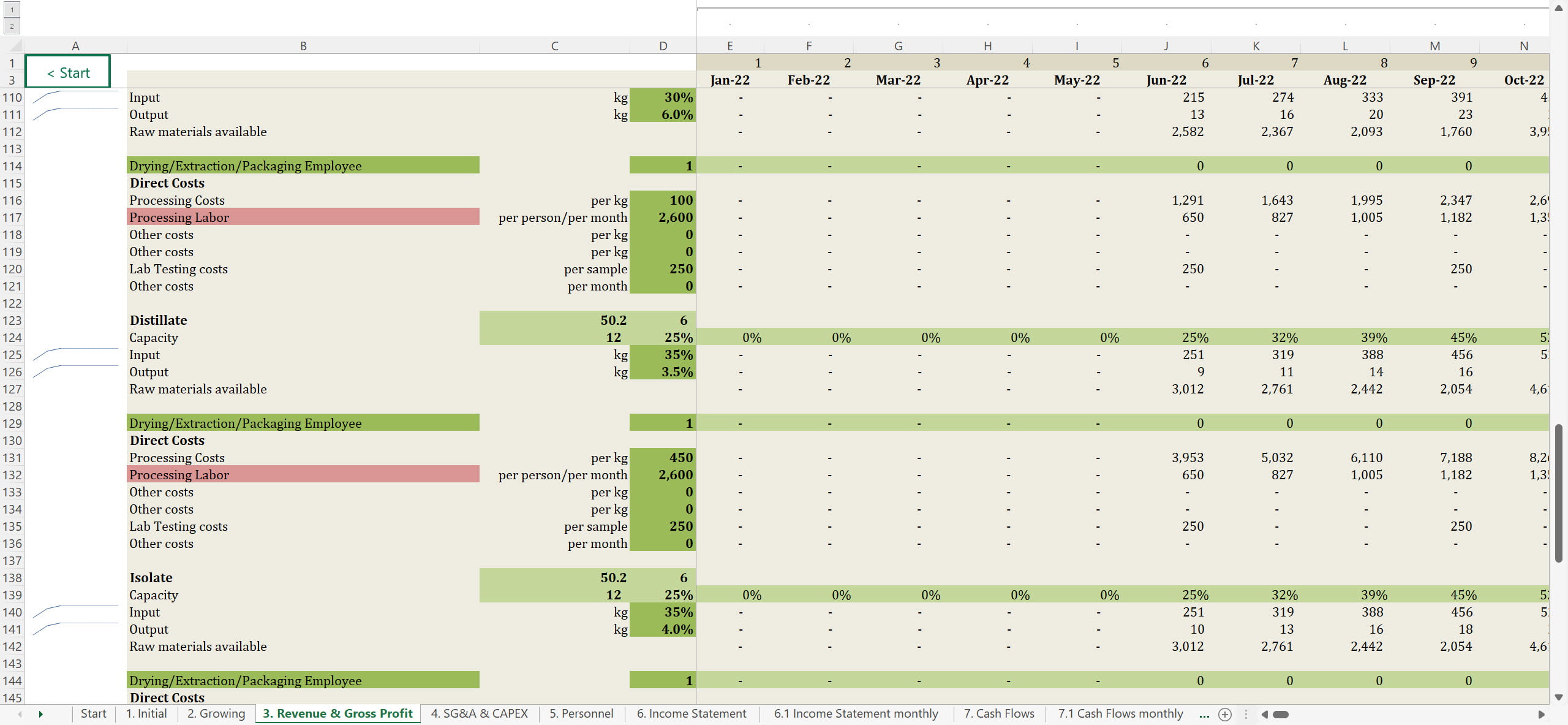The width and height of the screenshot is (1568, 725).
Task: Click the add new sheet plus icon
Action: tap(1224, 714)
